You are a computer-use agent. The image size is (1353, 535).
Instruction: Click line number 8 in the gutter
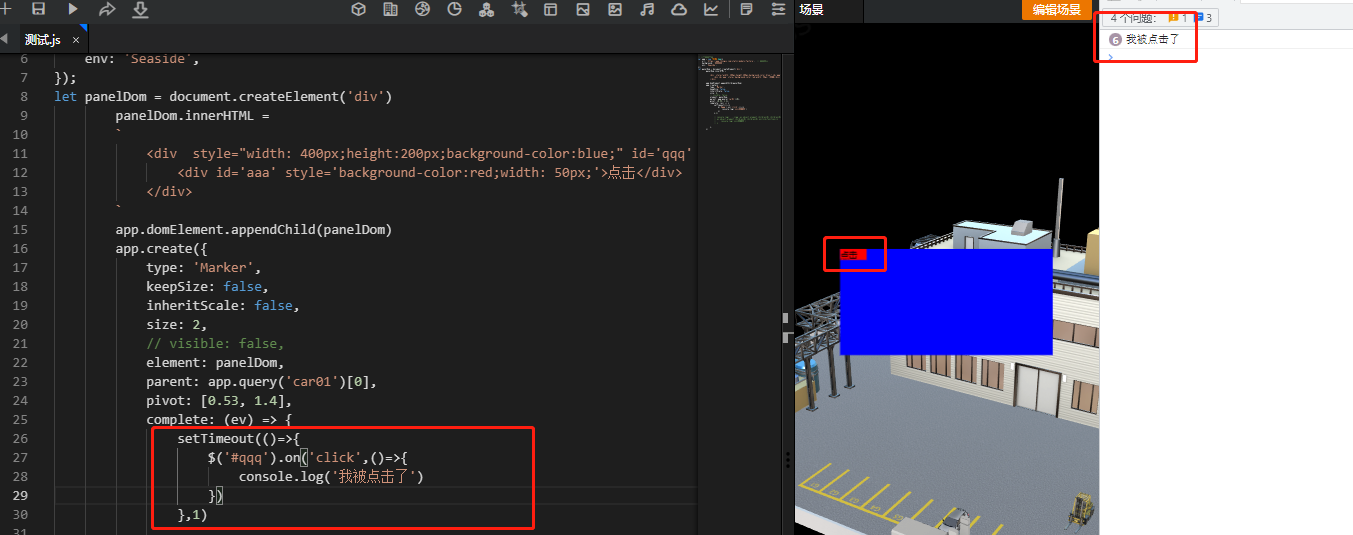(24, 97)
